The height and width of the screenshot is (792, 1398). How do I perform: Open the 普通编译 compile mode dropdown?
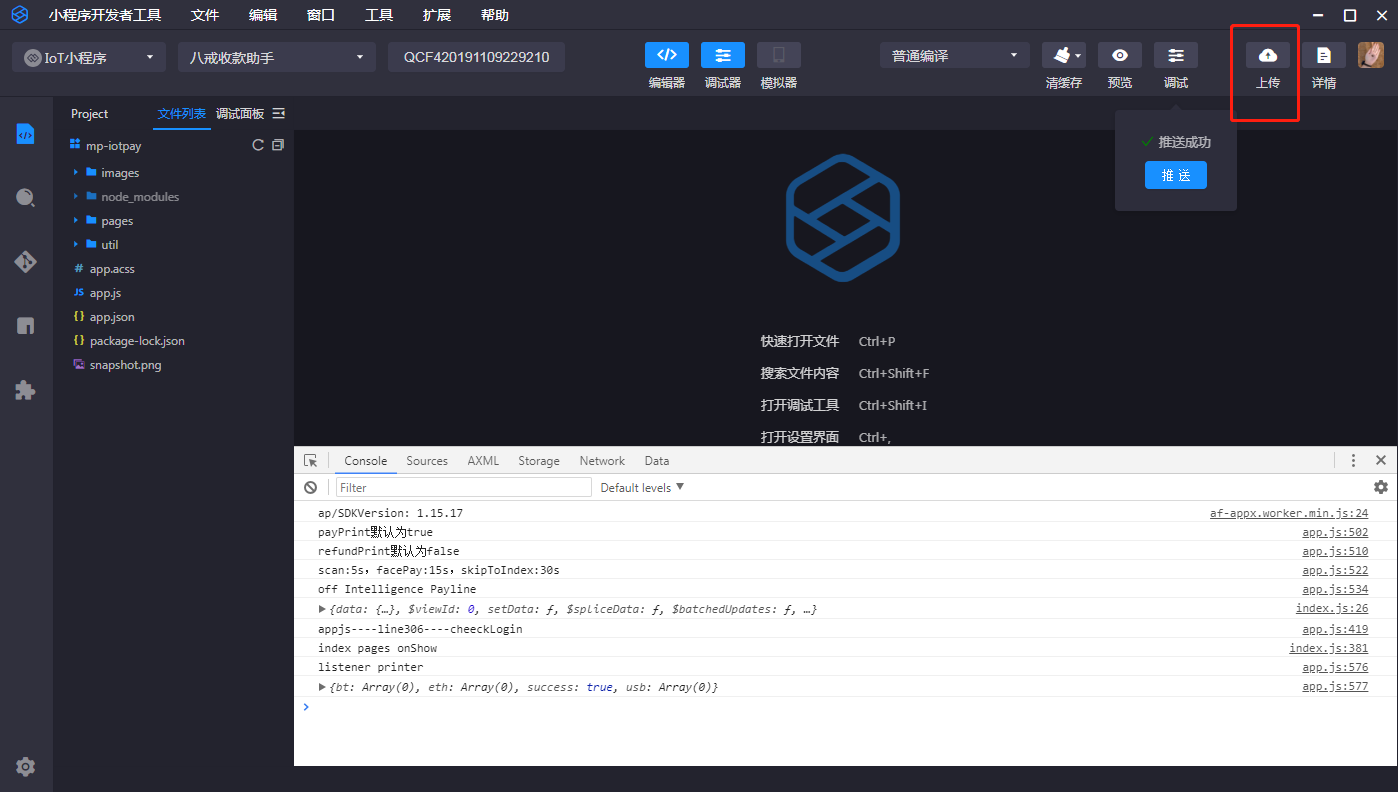[x=955, y=56]
